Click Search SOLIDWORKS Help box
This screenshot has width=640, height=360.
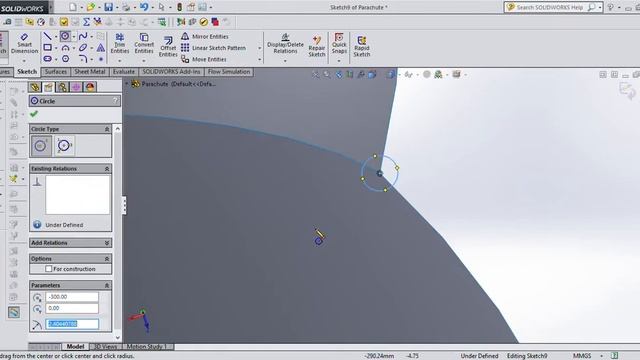[553, 7]
